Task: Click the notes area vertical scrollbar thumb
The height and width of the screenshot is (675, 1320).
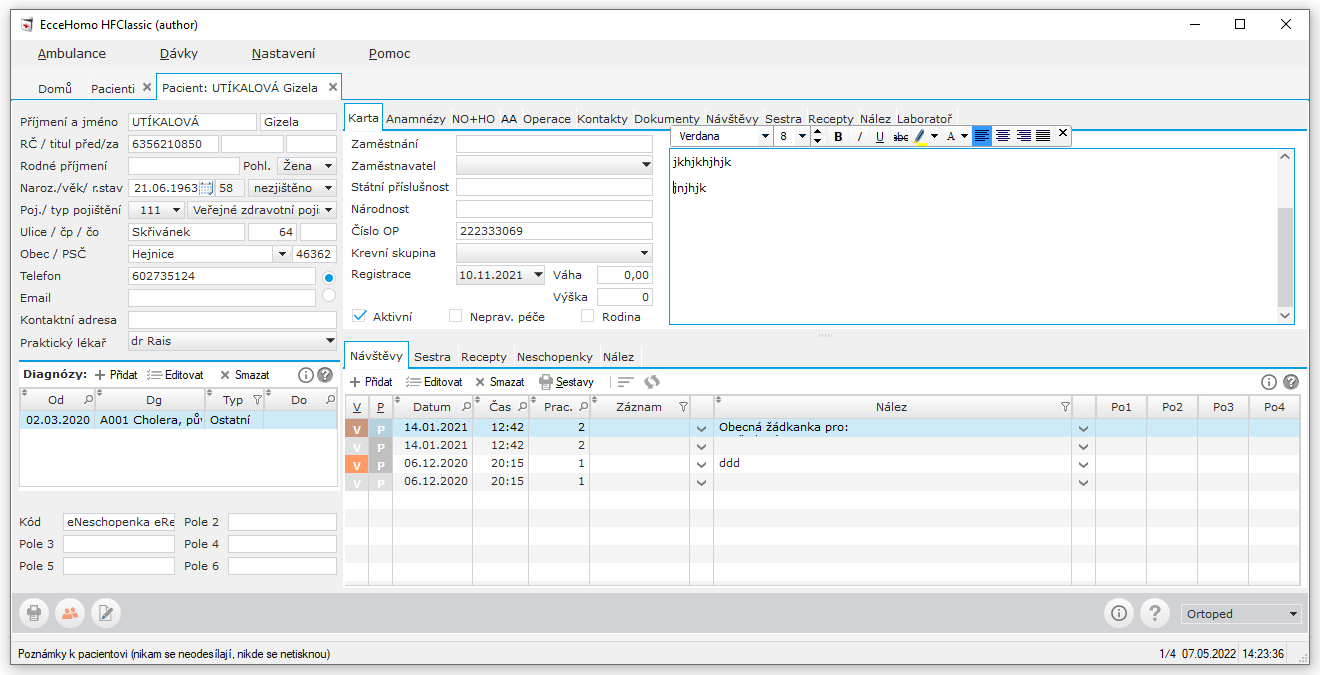Action: pos(1285,257)
